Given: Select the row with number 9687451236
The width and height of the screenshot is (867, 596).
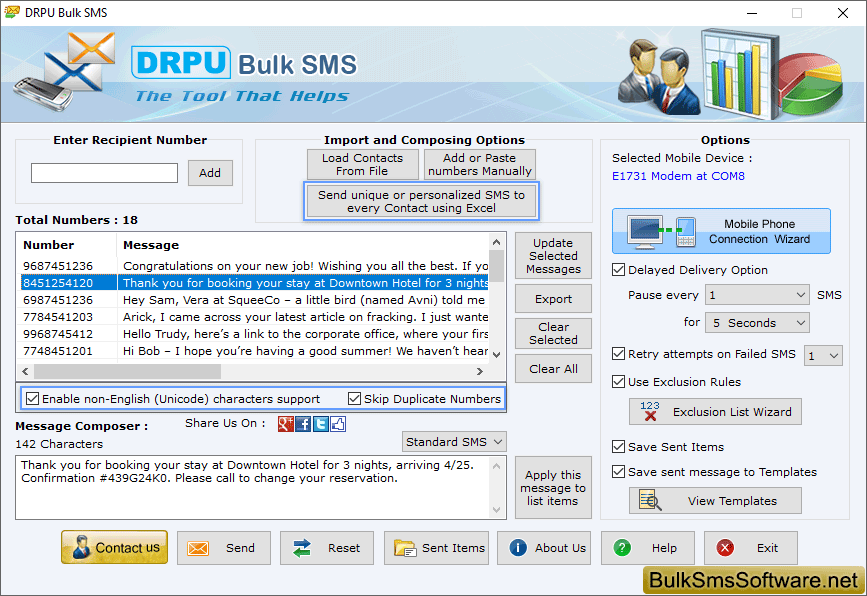Looking at the screenshot, I should click(255, 266).
